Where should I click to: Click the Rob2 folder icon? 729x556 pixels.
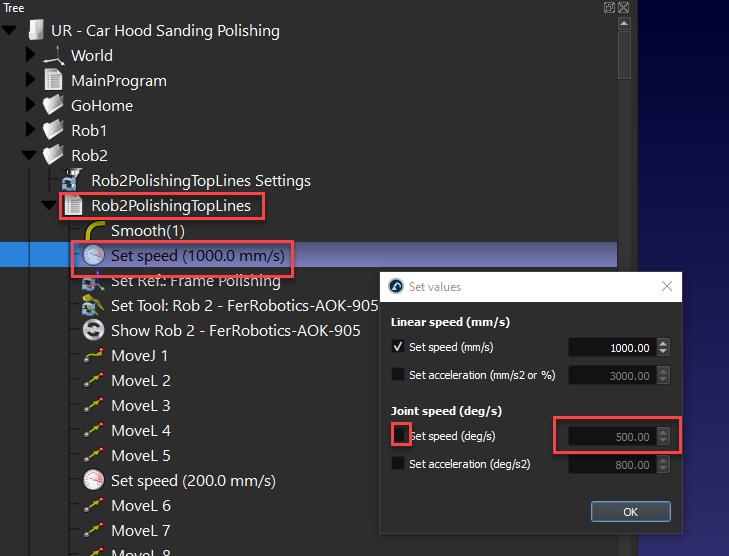53,155
